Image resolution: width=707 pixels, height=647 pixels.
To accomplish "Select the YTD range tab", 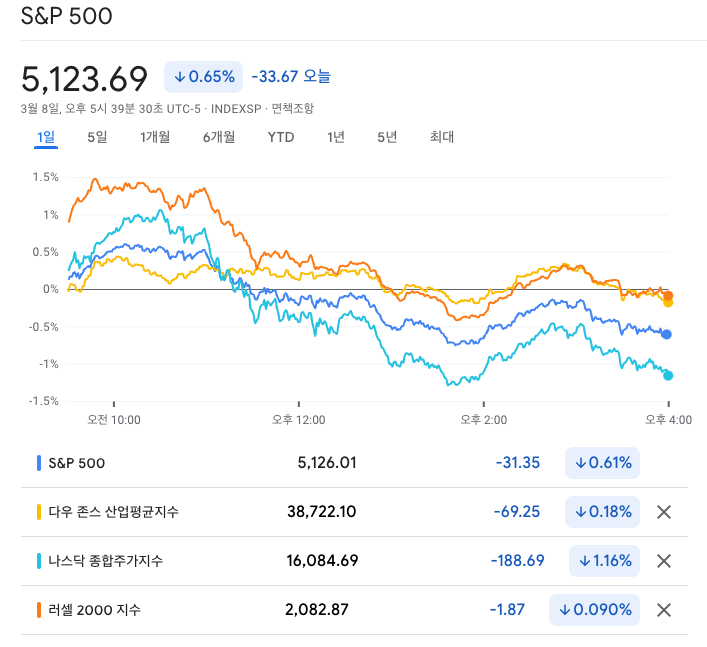I will coord(280,137).
